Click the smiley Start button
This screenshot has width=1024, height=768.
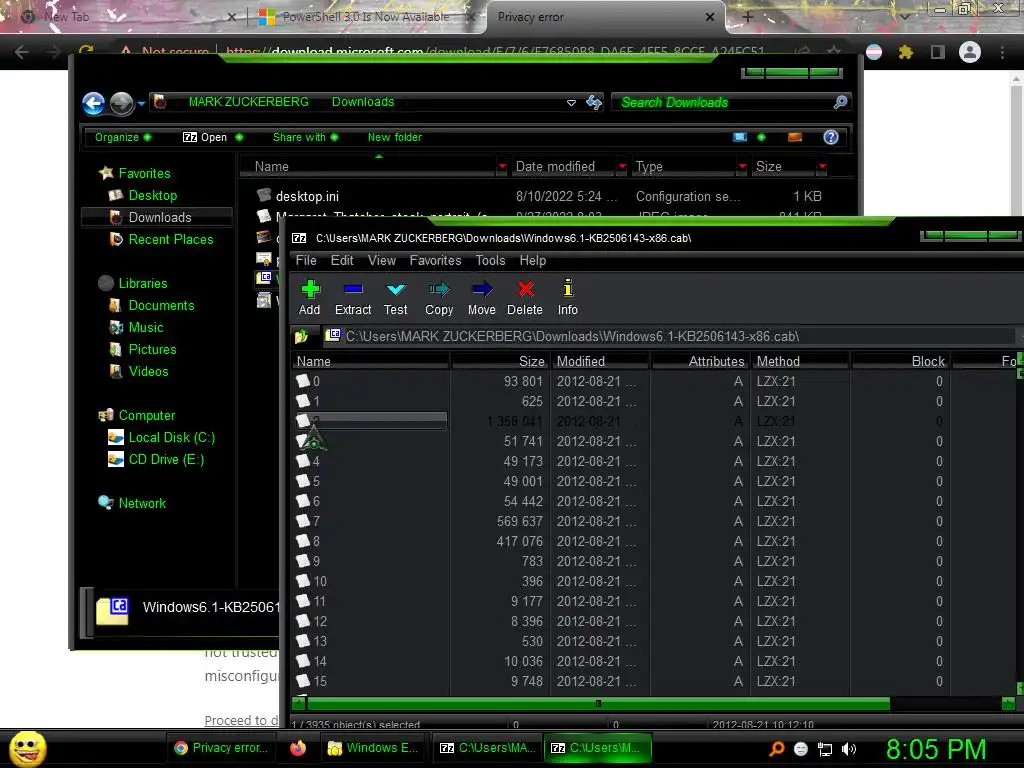[x=27, y=749]
